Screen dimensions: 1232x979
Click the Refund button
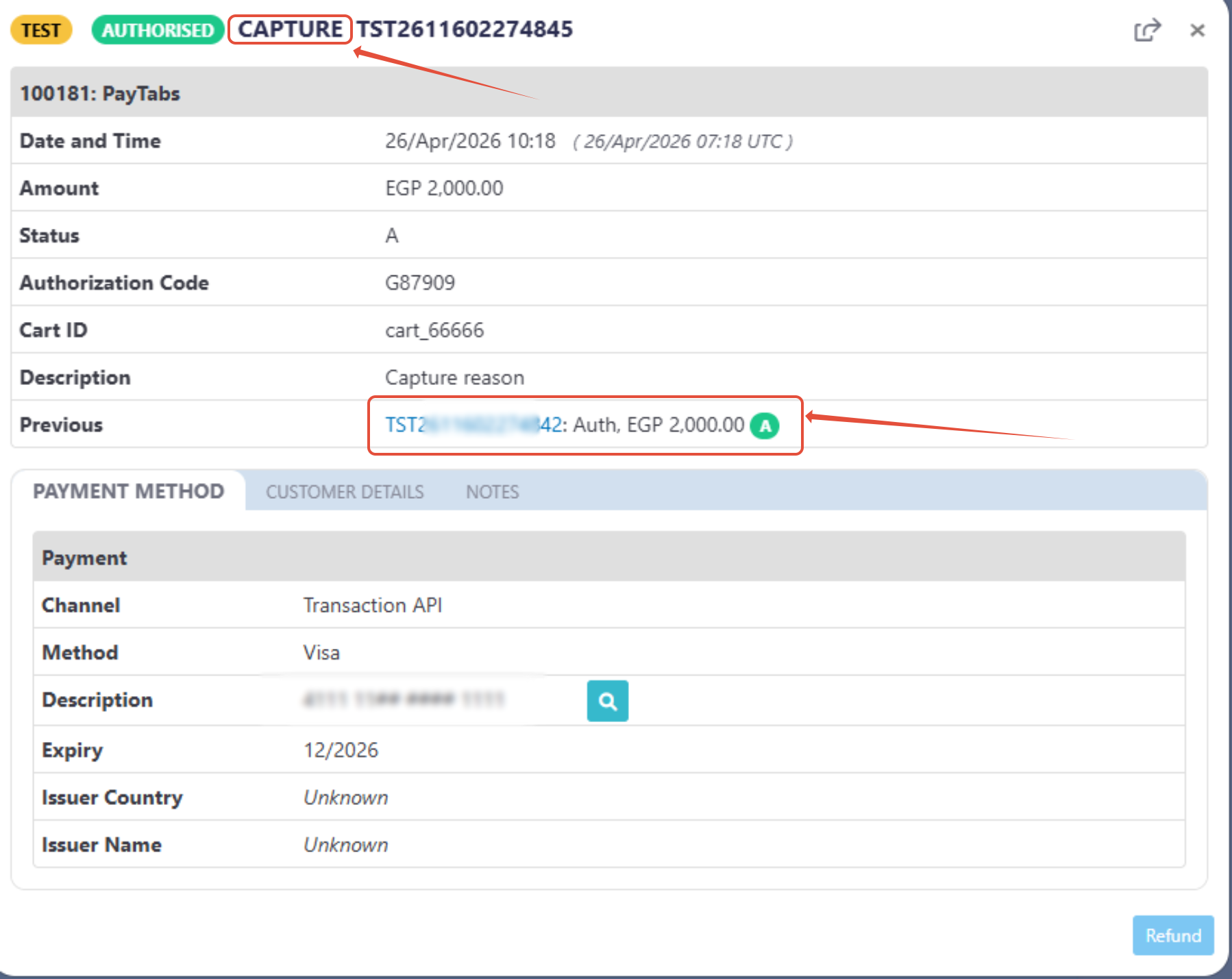[x=1173, y=935]
